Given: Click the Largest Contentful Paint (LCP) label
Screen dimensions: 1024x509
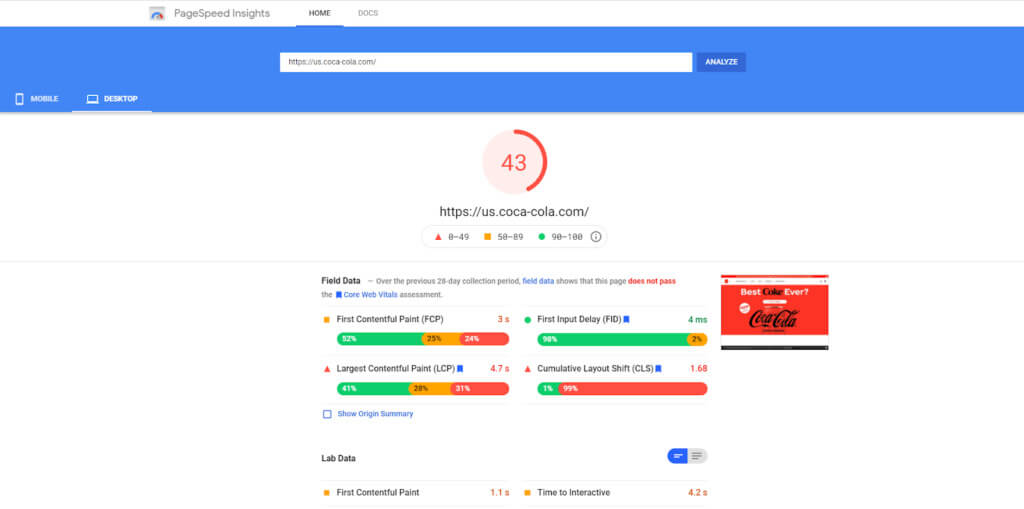Looking at the screenshot, I should 396,369.
